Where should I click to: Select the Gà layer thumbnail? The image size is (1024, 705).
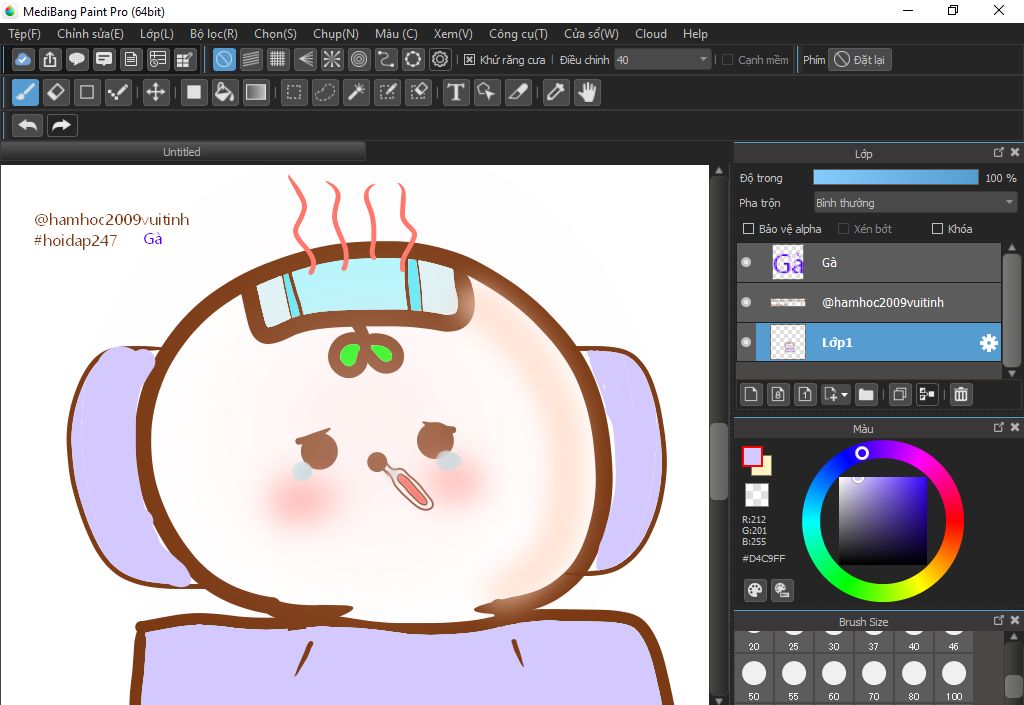tap(788, 262)
